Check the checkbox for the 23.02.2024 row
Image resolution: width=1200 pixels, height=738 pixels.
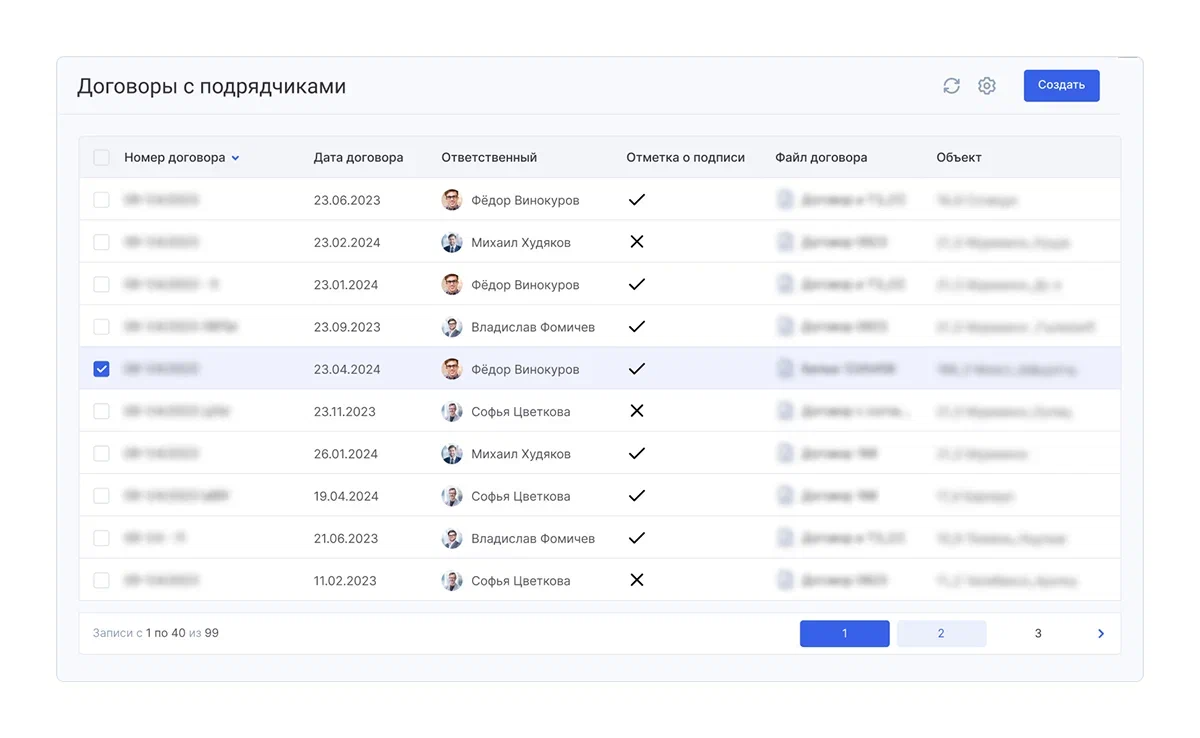coord(101,242)
